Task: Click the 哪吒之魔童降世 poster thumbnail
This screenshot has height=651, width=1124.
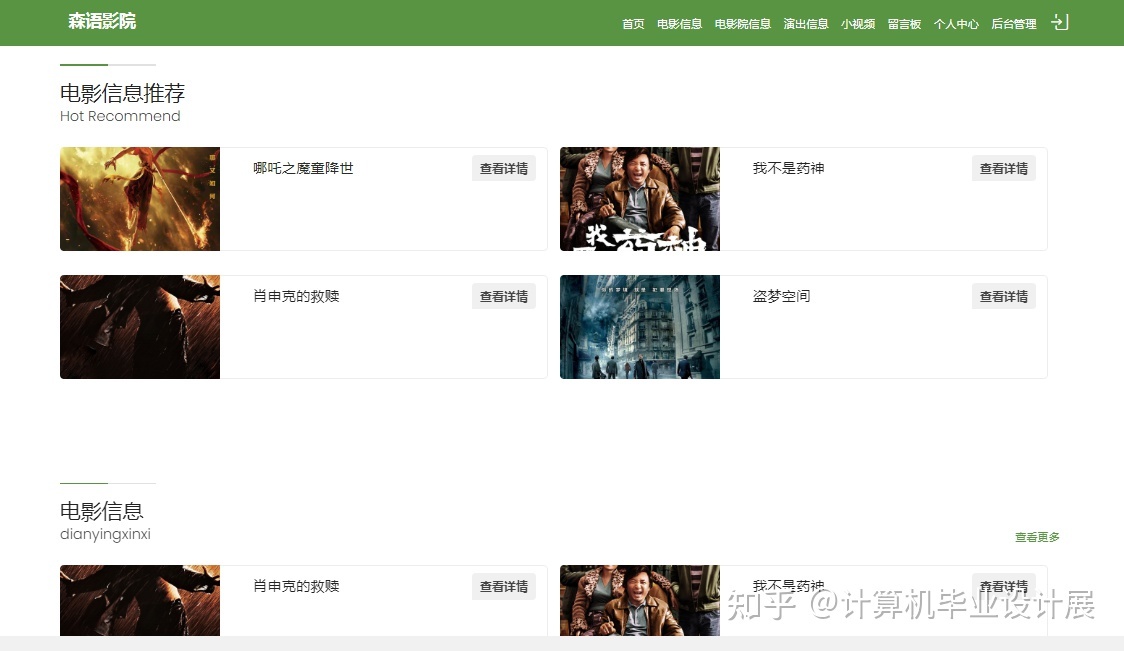Action: [140, 199]
